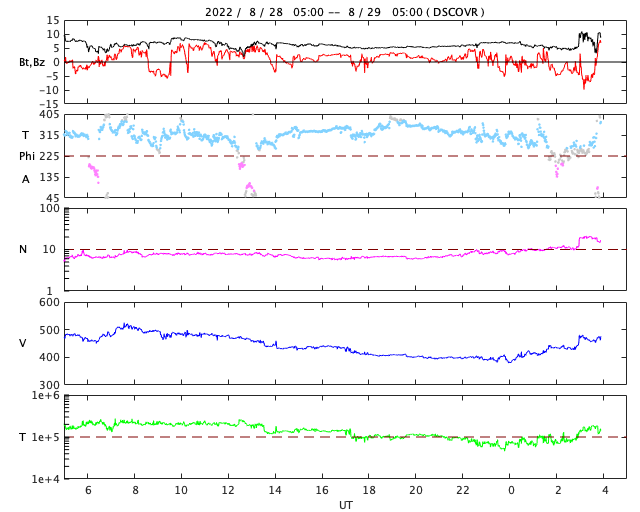
Task: Click the 'T' label of the temperature panel
Action: [x=22, y=437]
